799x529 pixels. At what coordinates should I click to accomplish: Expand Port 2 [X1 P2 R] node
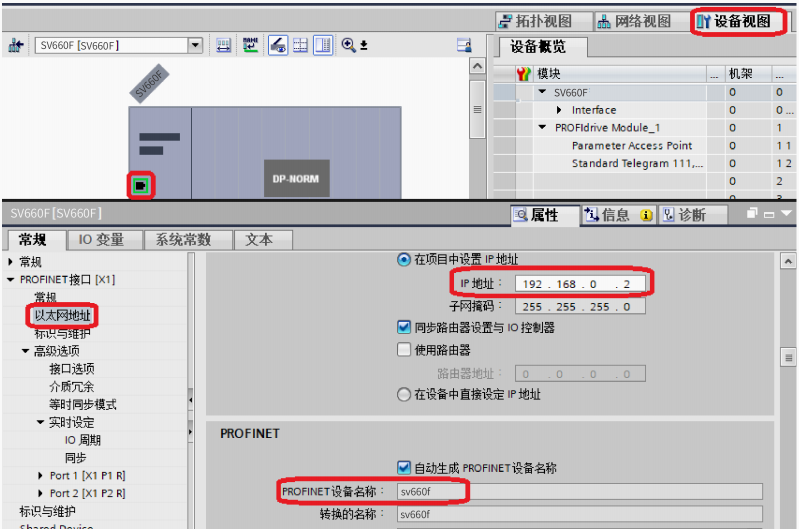pos(40,493)
